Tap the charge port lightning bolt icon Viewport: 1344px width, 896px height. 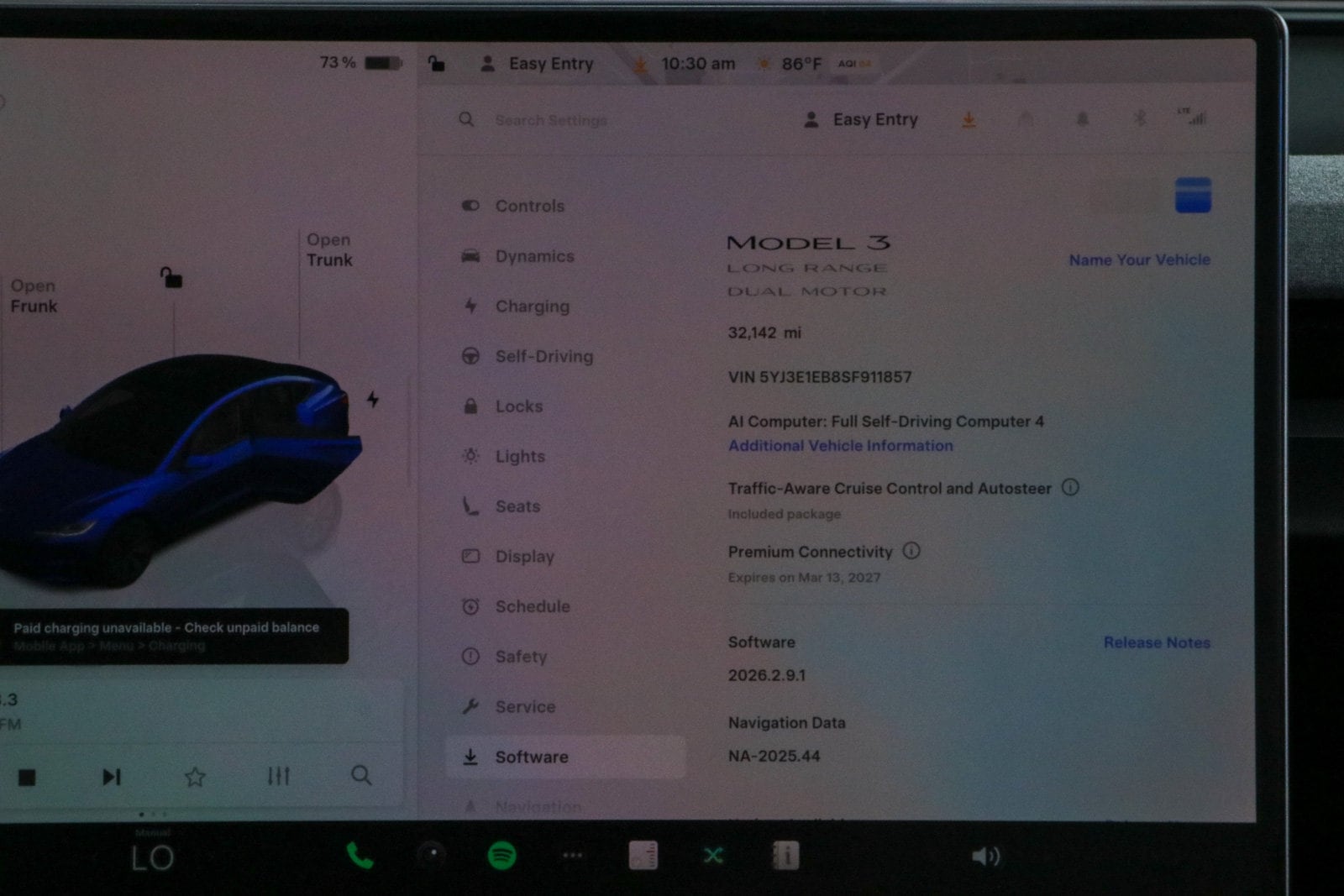[373, 400]
